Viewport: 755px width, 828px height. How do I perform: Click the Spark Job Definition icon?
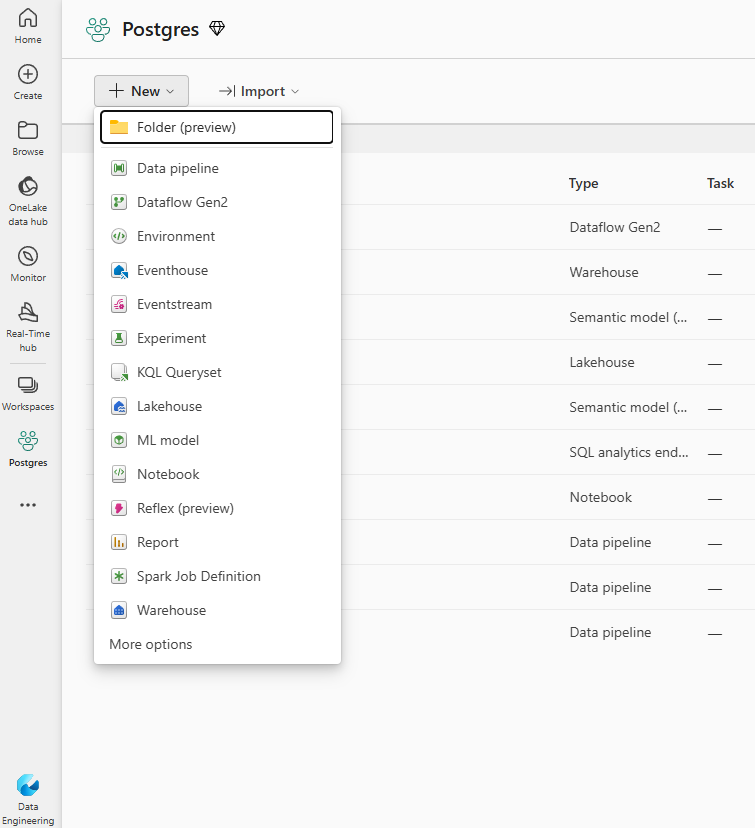pyautogui.click(x=119, y=576)
